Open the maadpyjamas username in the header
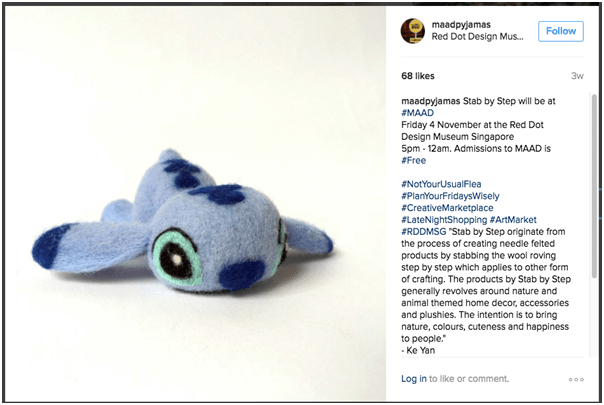This screenshot has width=604, height=405. pyautogui.click(x=461, y=25)
